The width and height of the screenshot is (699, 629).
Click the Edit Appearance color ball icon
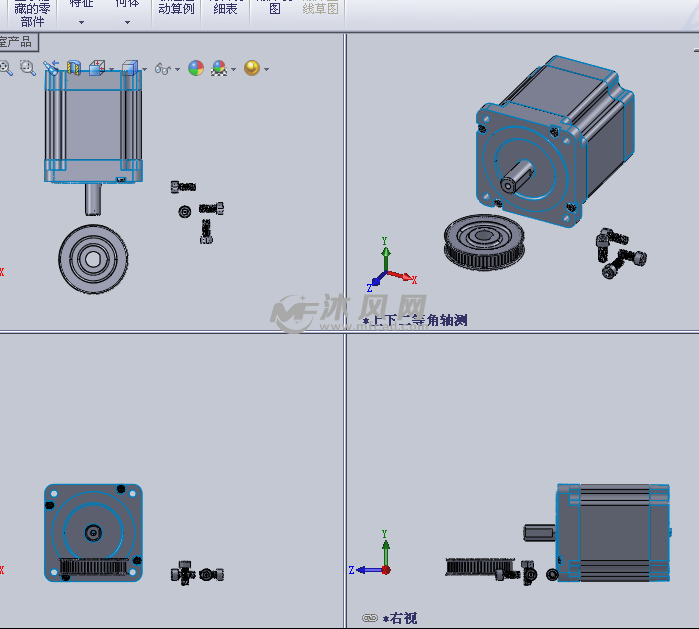coord(196,68)
